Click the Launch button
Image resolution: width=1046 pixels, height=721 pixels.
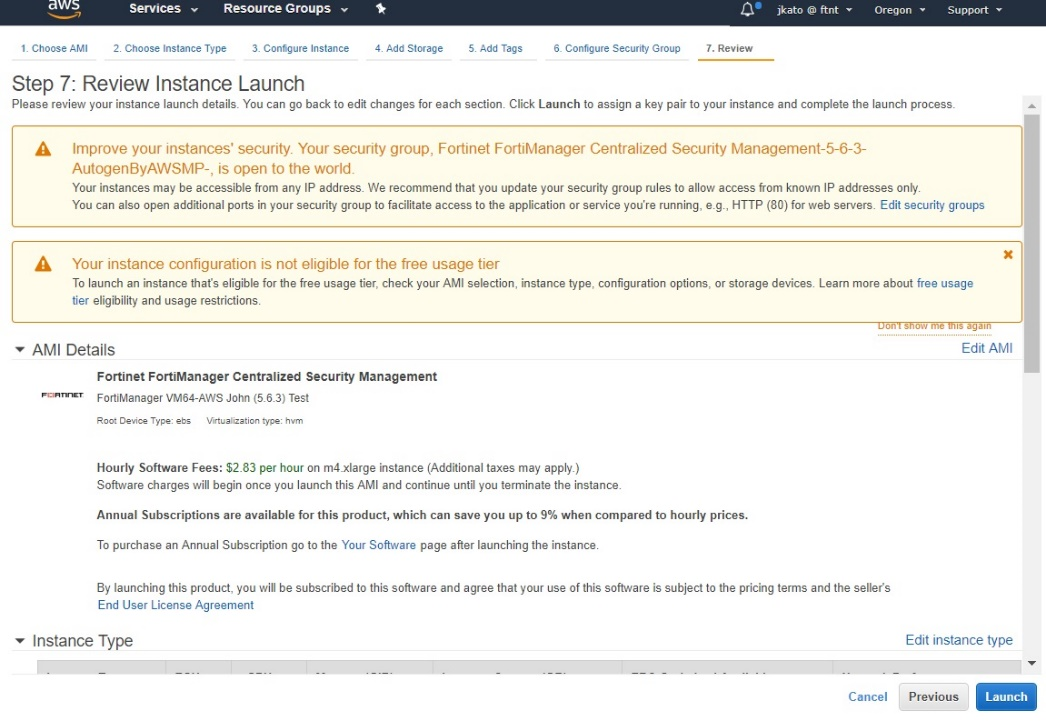point(1005,696)
